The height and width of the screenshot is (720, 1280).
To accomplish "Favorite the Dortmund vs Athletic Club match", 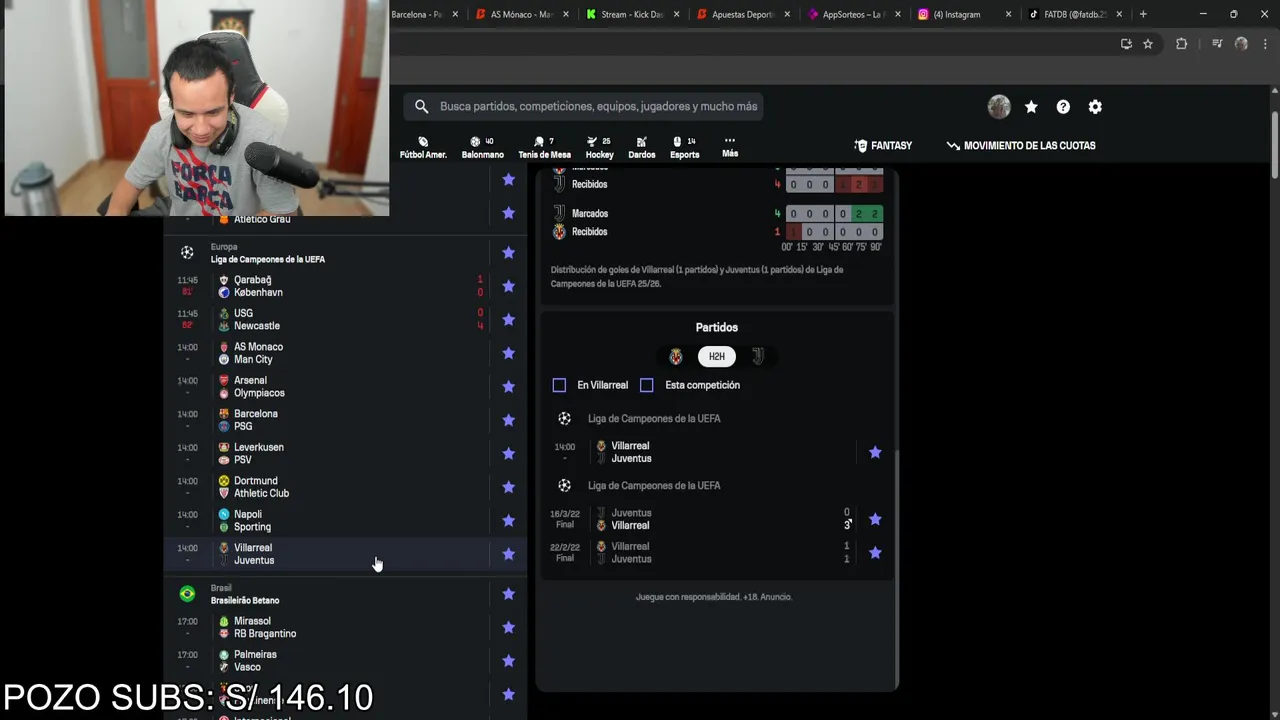I will (508, 487).
